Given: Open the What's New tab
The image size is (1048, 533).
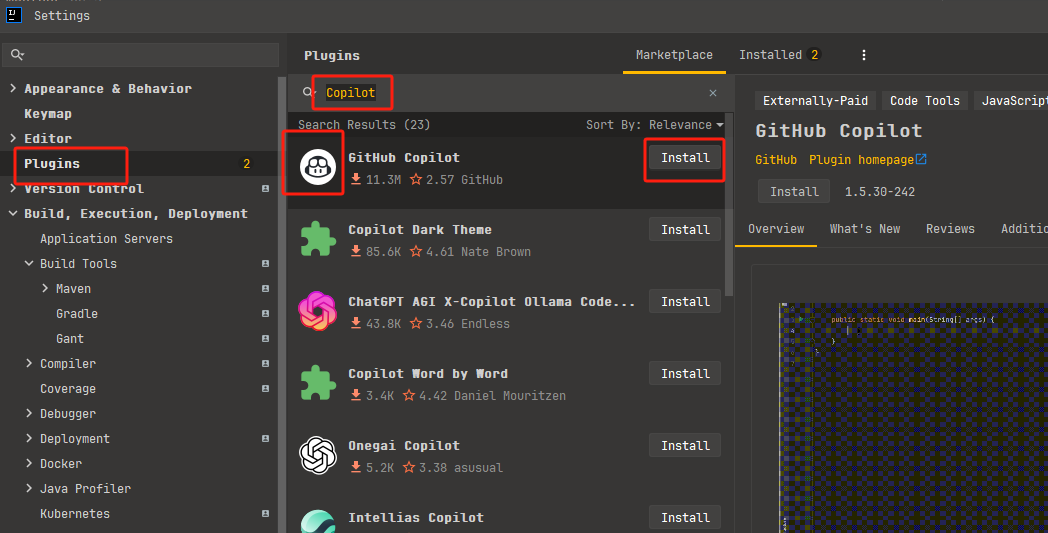Looking at the screenshot, I should (x=865, y=229).
